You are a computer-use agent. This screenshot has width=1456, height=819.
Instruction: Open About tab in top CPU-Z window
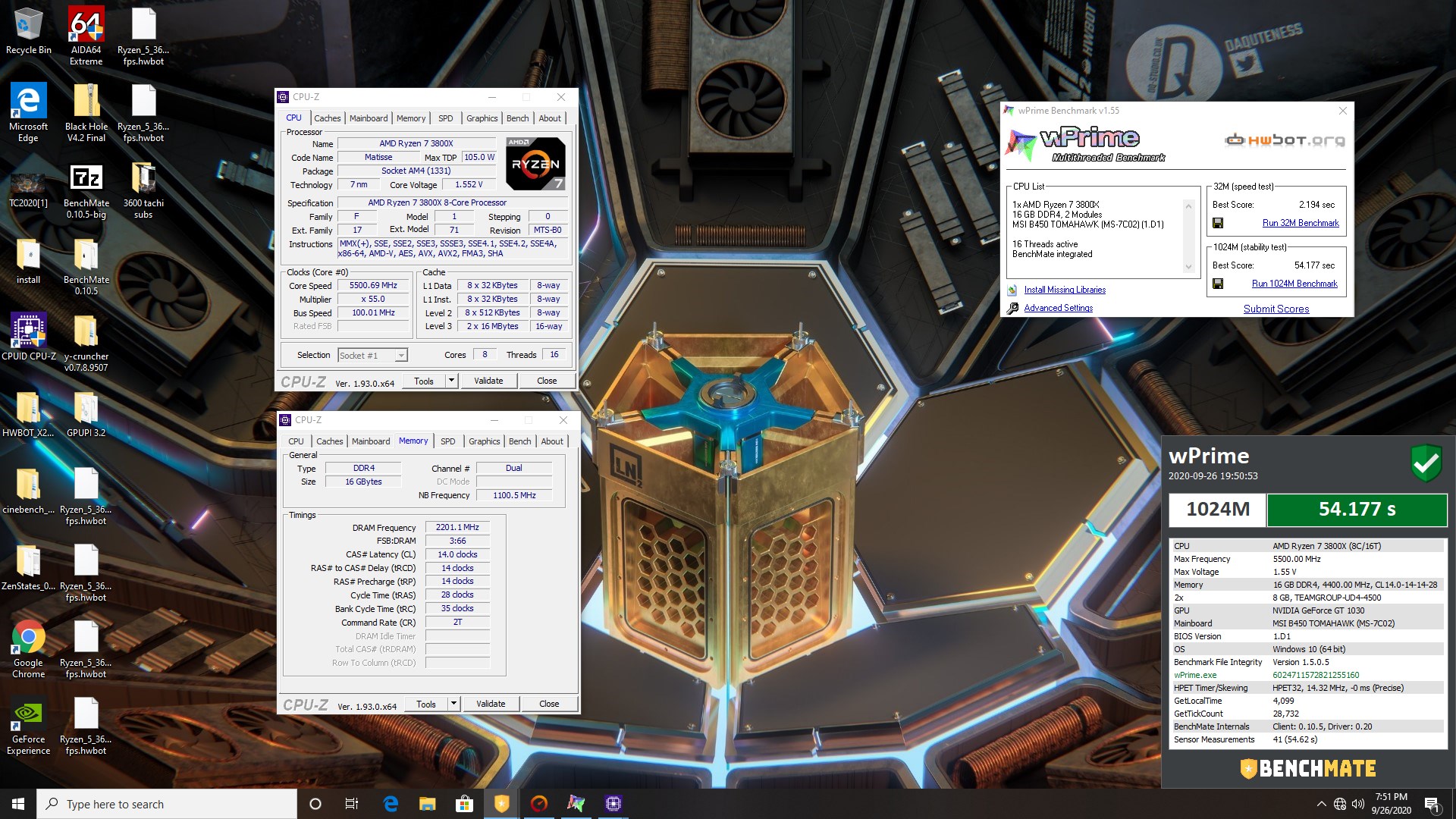pyautogui.click(x=550, y=118)
